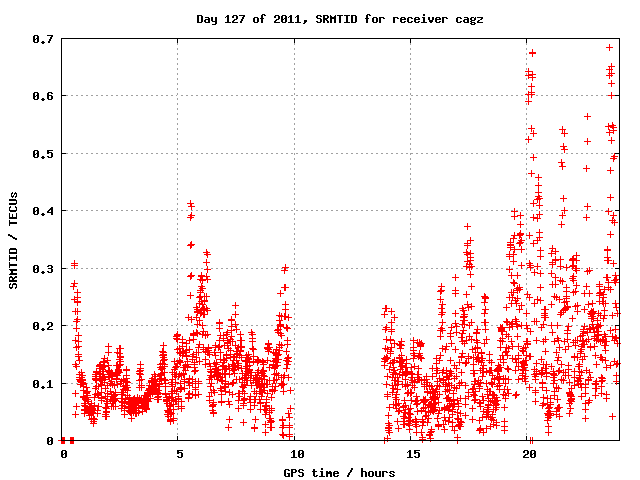The image size is (640, 480).
Task: Click the 0.7 y-axis tick label
Action: click(x=42, y=38)
